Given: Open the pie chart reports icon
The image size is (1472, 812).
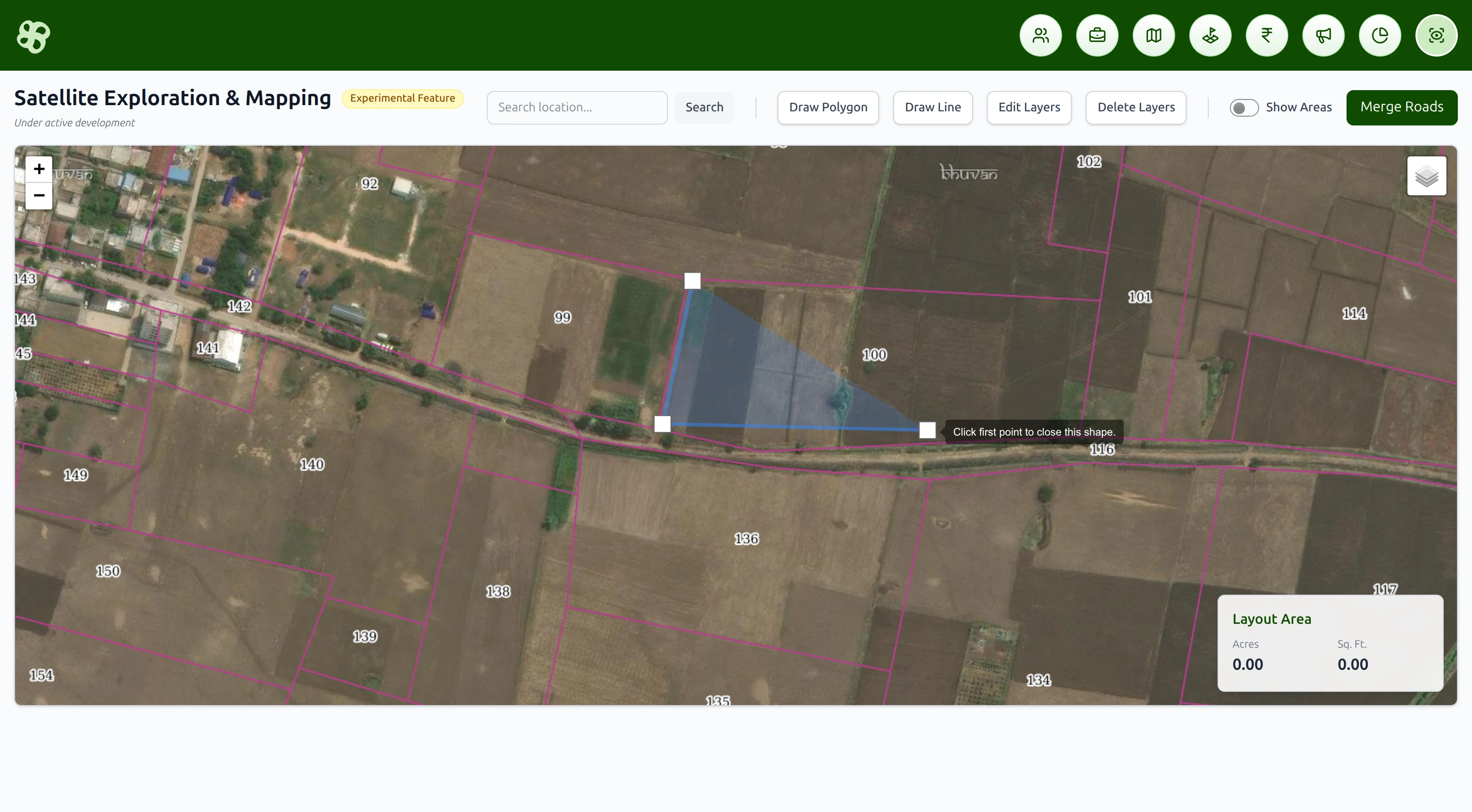Looking at the screenshot, I should [1380, 35].
